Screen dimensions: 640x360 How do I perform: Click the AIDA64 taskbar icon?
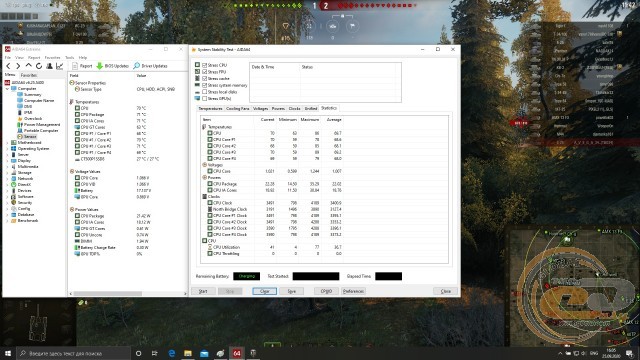click(x=237, y=353)
